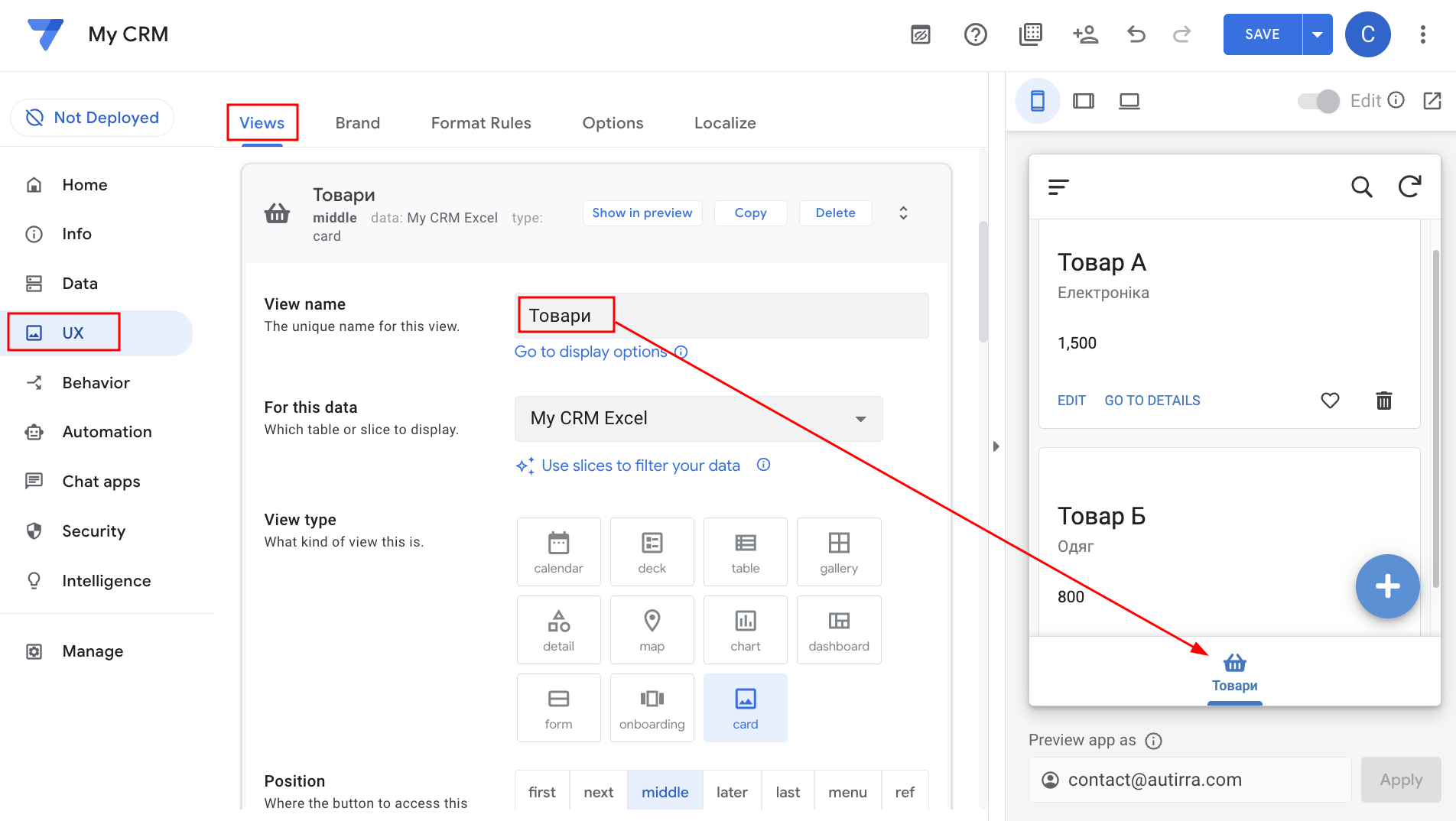Switch to the Options tab
This screenshot has width=1456, height=821.
613,123
